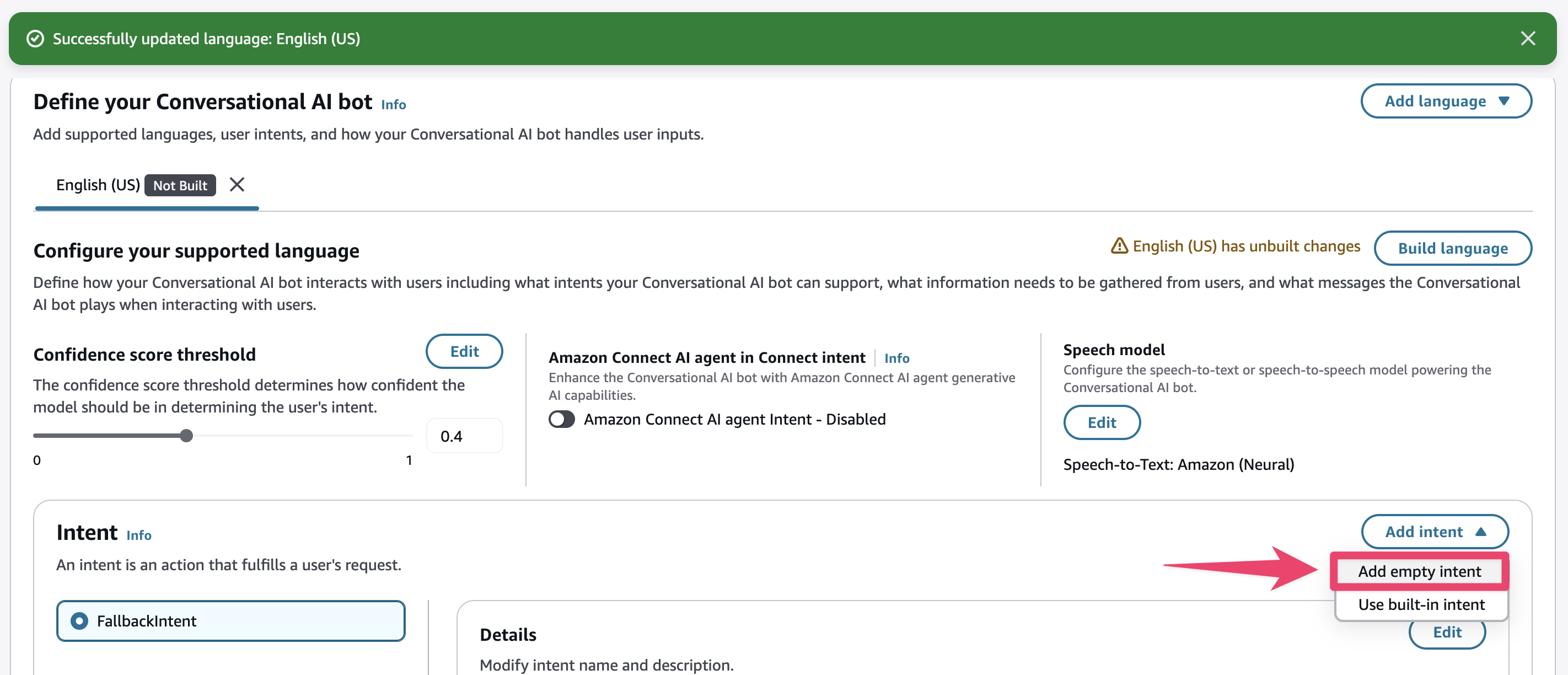Open Info for Amazon Connect AI agent intent
Image resolution: width=1568 pixels, height=675 pixels.
[896, 358]
